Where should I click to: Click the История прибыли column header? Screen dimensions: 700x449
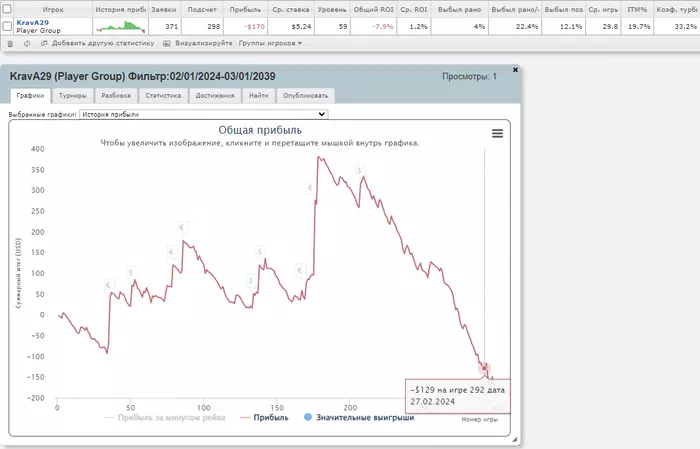coord(121,9)
